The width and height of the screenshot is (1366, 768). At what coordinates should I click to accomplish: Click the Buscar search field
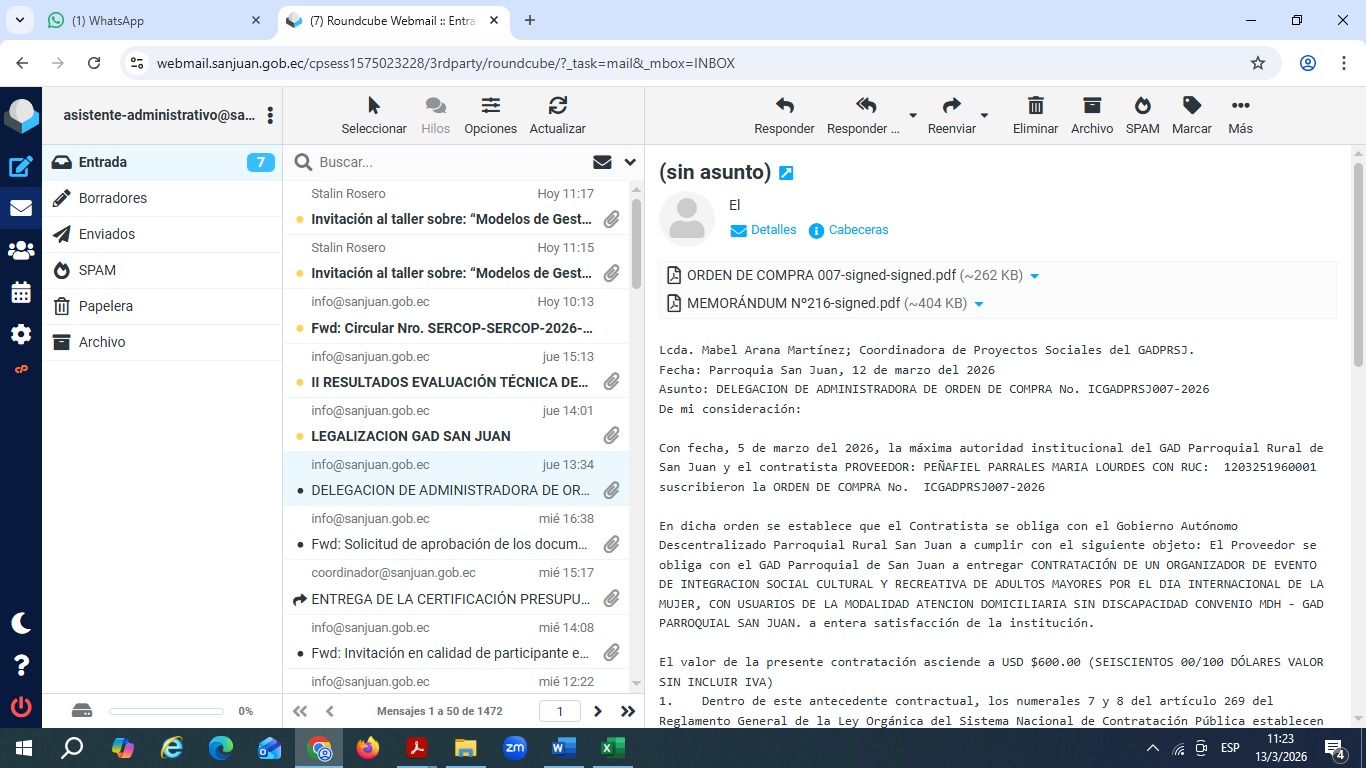pyautogui.click(x=450, y=162)
